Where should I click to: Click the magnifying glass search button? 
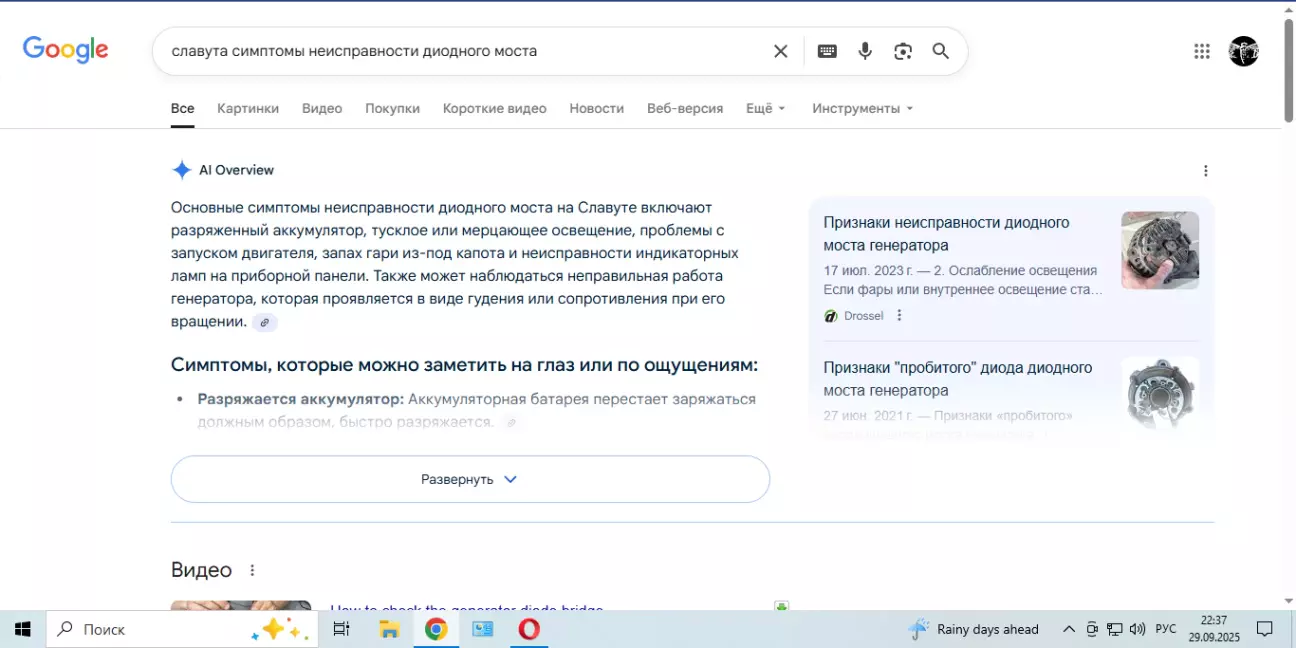[941, 51]
